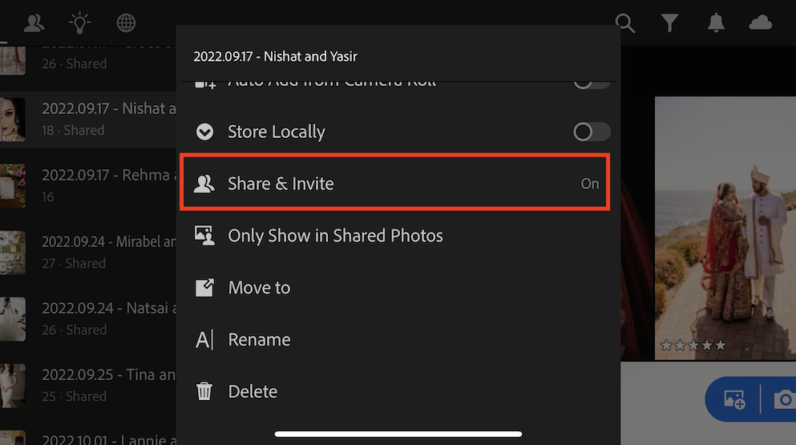
Task: Open the filter funnel icon
Action: 670,22
